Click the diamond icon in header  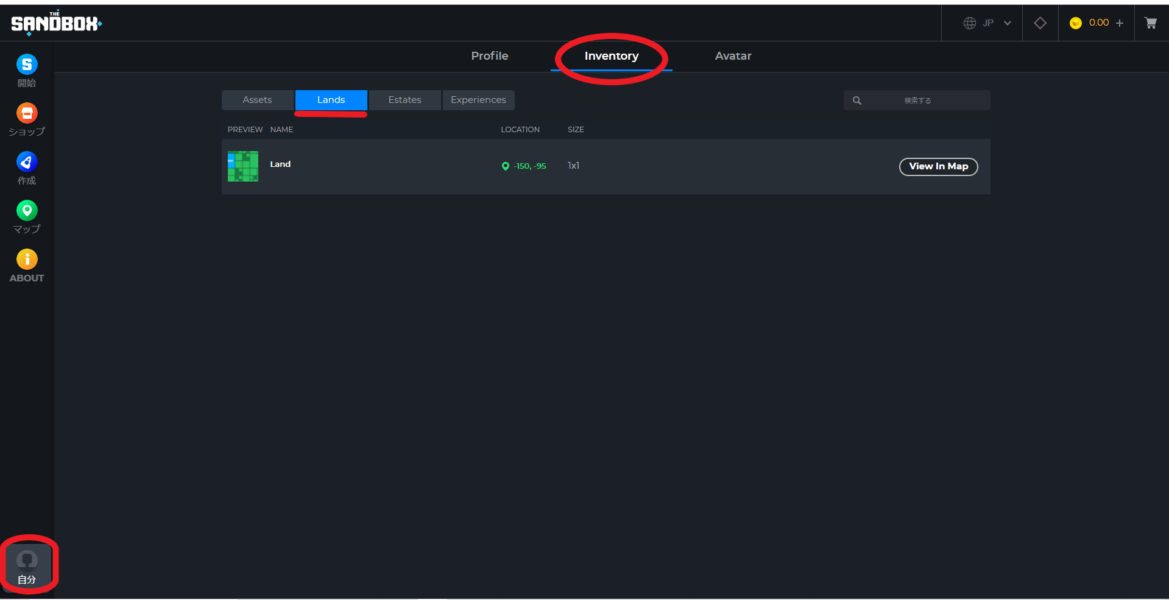(1040, 23)
